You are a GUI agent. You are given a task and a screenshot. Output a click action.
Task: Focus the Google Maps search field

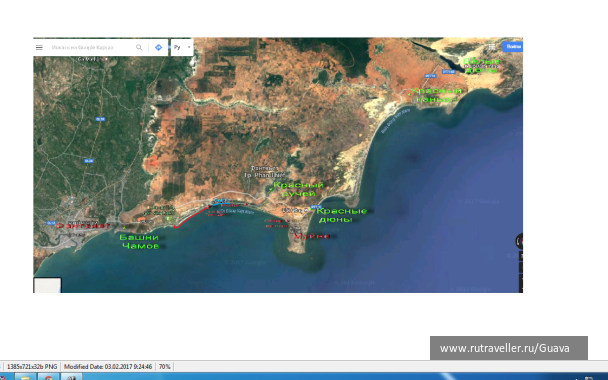coord(91,47)
